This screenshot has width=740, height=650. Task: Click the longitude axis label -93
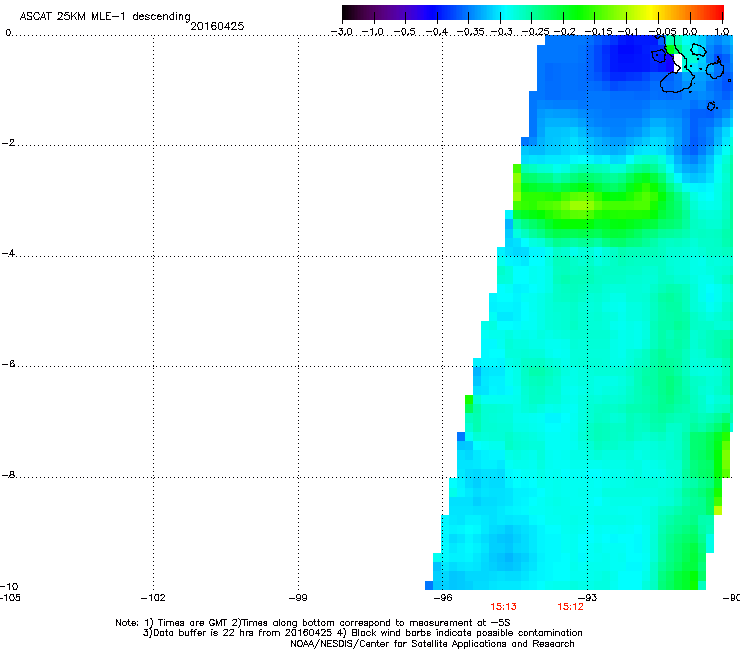588,598
